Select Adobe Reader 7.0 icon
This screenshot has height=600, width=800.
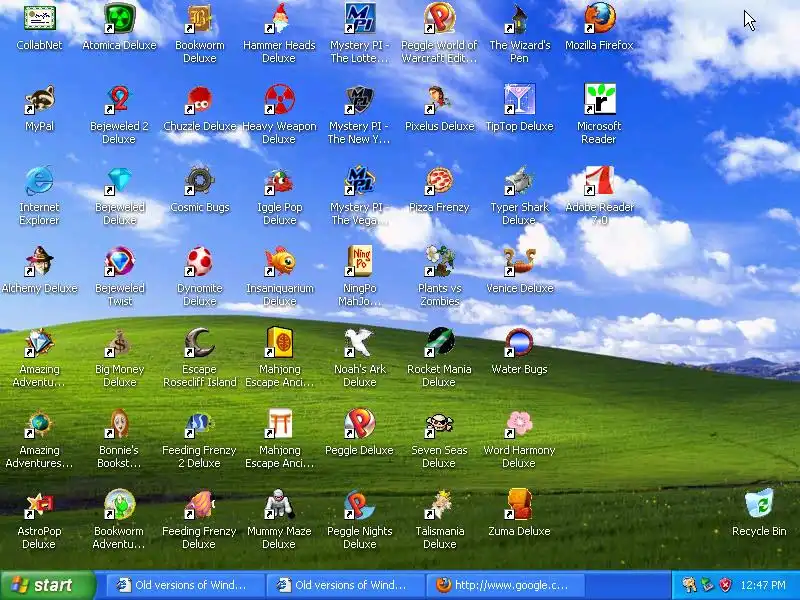click(599, 181)
